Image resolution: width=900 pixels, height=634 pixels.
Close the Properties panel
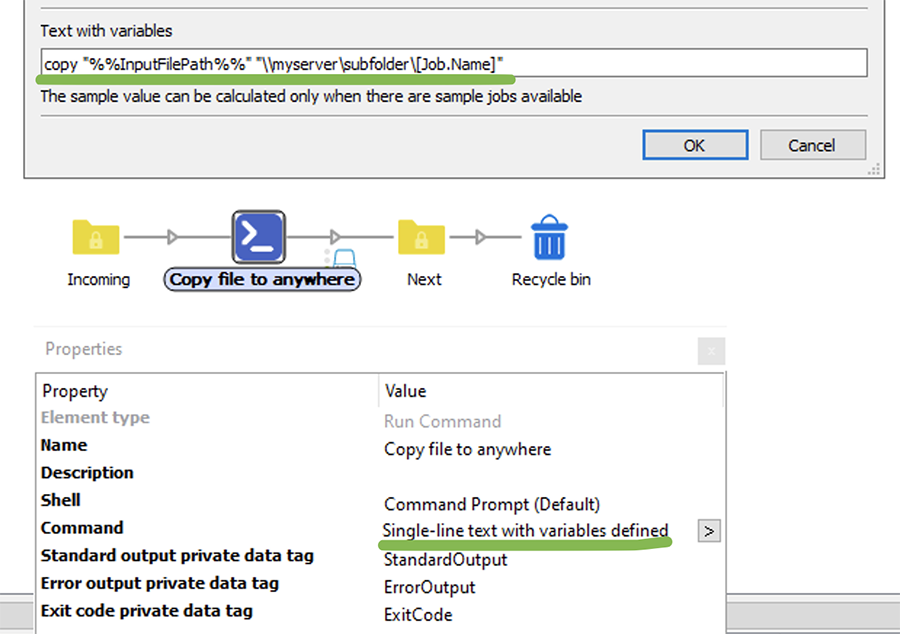[711, 351]
